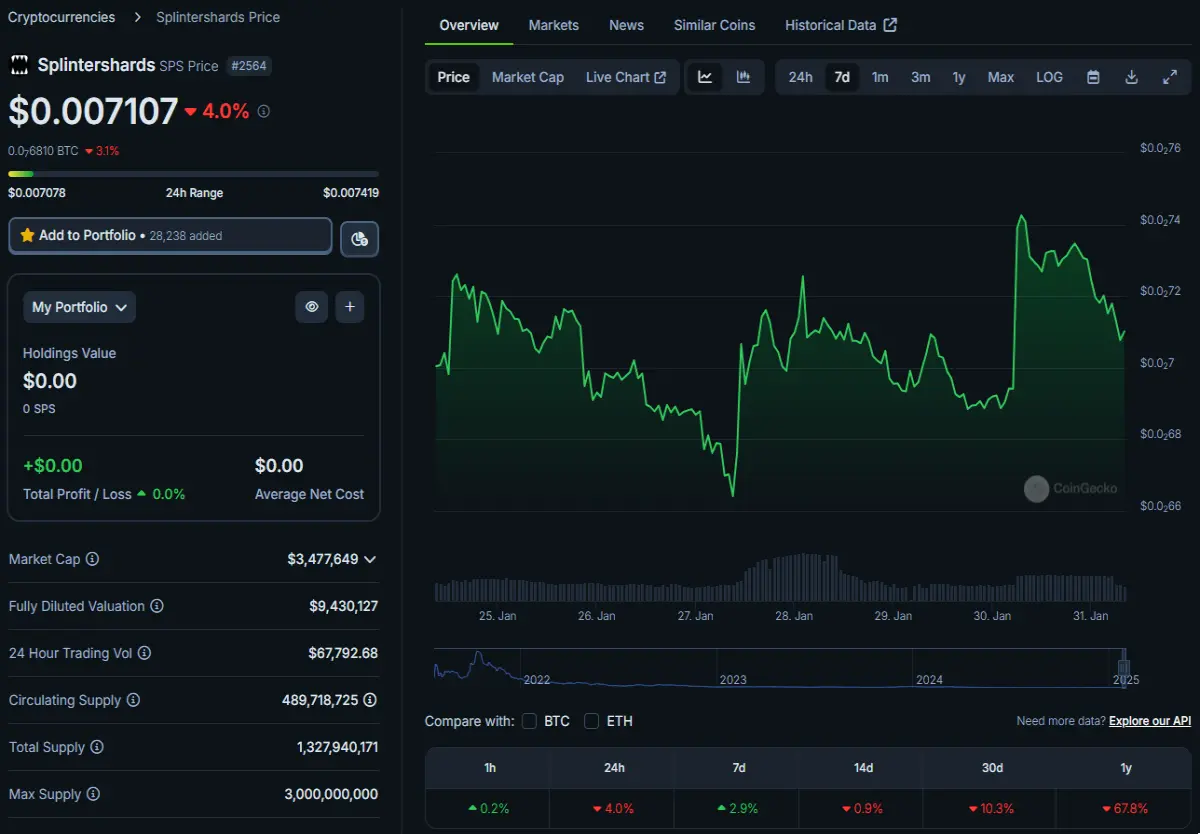Go to Cryptocurrencies breadcrumb

click(x=61, y=17)
